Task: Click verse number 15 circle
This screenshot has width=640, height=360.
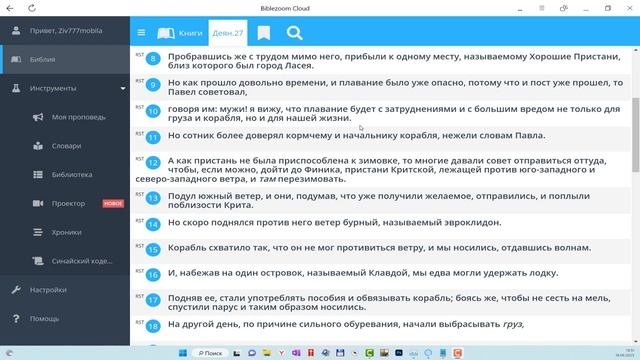Action: [153, 250]
